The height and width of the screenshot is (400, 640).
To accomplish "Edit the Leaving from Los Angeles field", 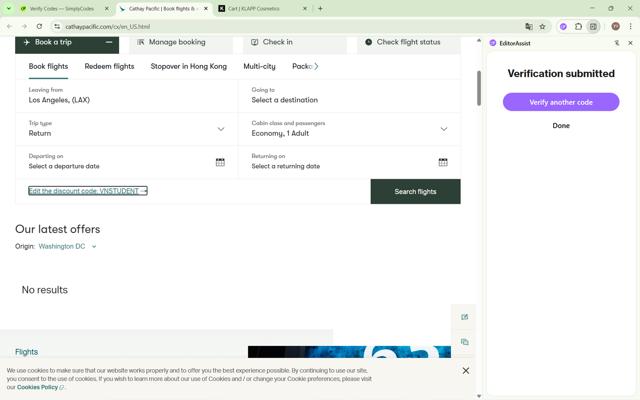I will pyautogui.click(x=127, y=96).
